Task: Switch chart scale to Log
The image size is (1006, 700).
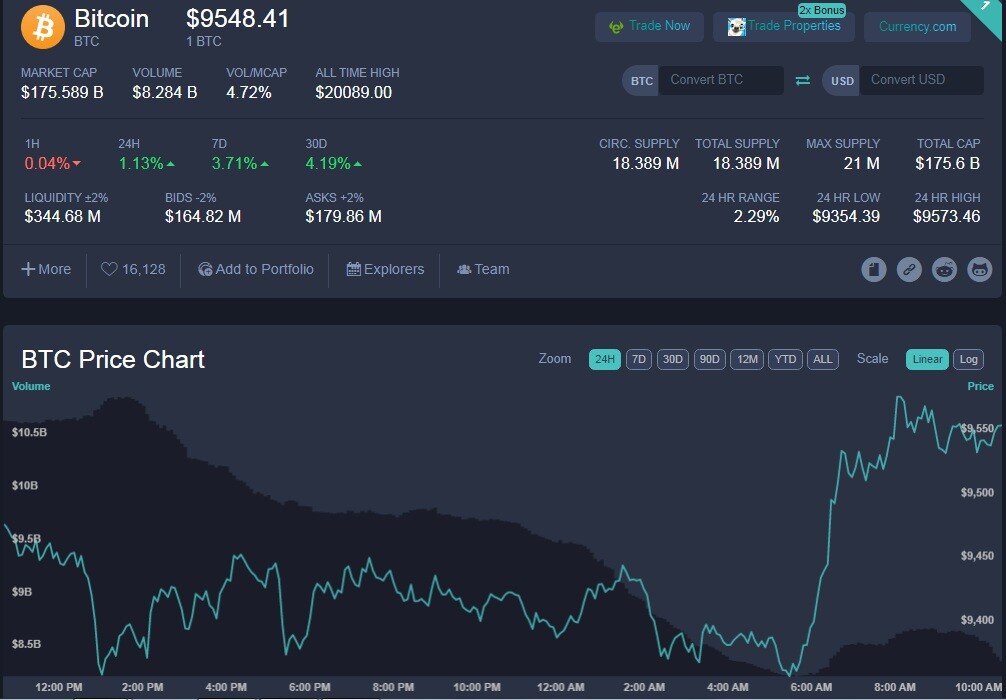Action: point(968,359)
